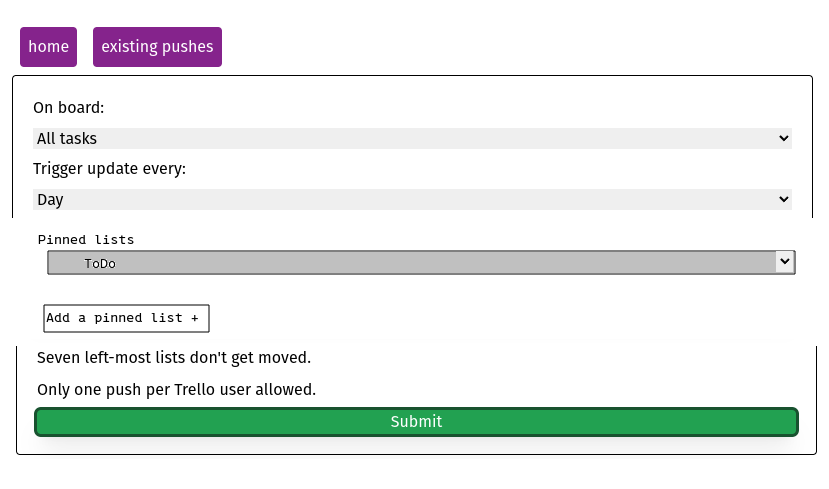The image size is (829, 489).
Task: Click the plus sign on Add pinned list
Action: point(195,318)
